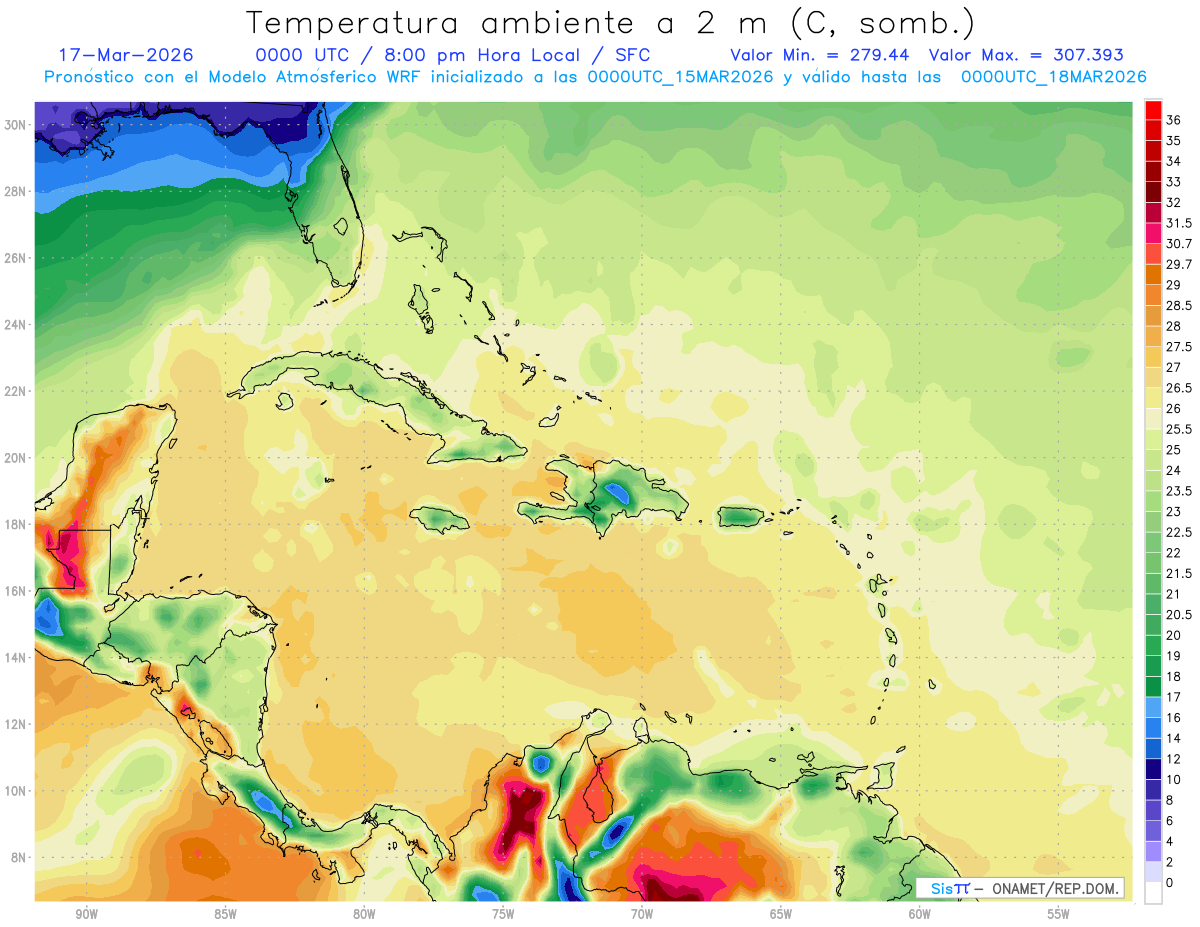1200x927 pixels.
Task: Click the "25.5" value on the color legend
Action: pyautogui.click(x=1179, y=429)
